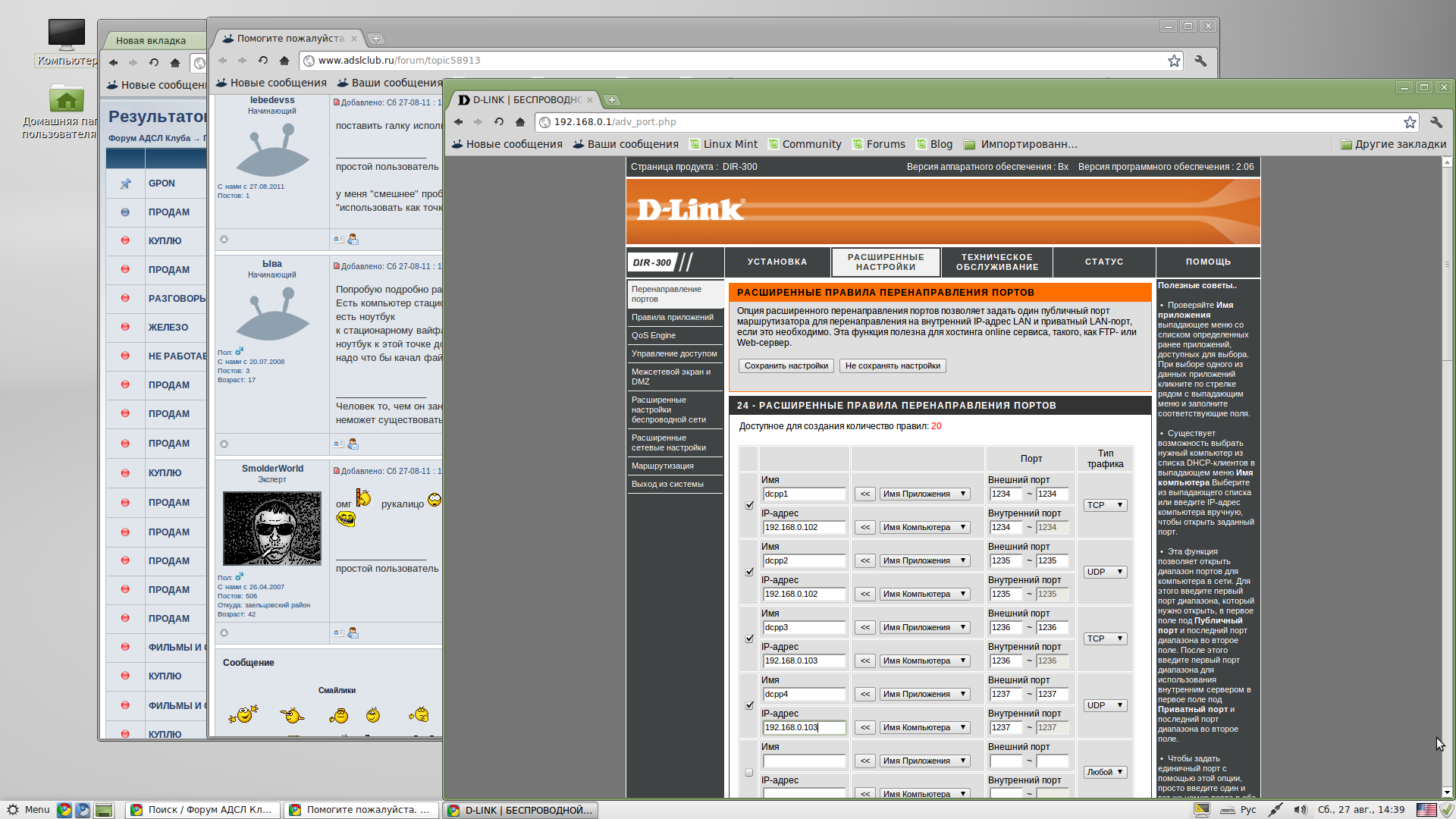Screen dimensions: 1456x819
Task: Uncheck the dcpp1 port forwarding rule
Action: 749,505
